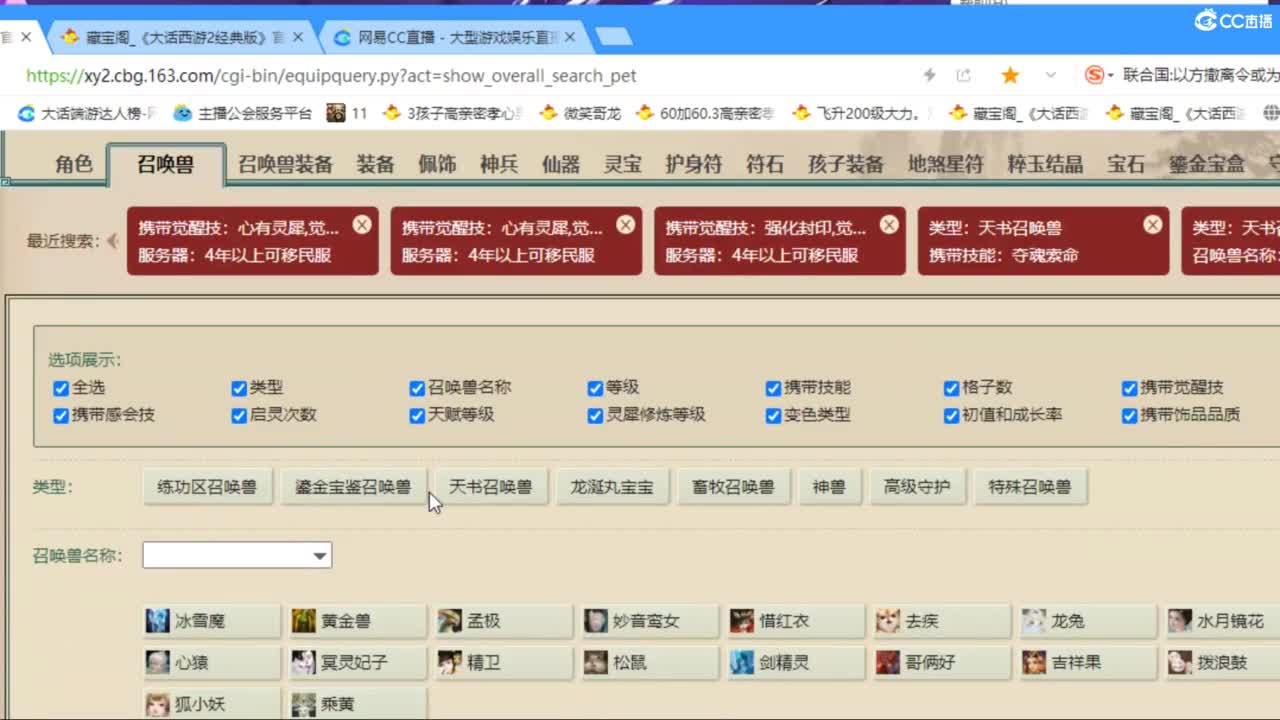Toggle the 等级 checkbox
This screenshot has width=1280, height=720.
click(x=595, y=388)
